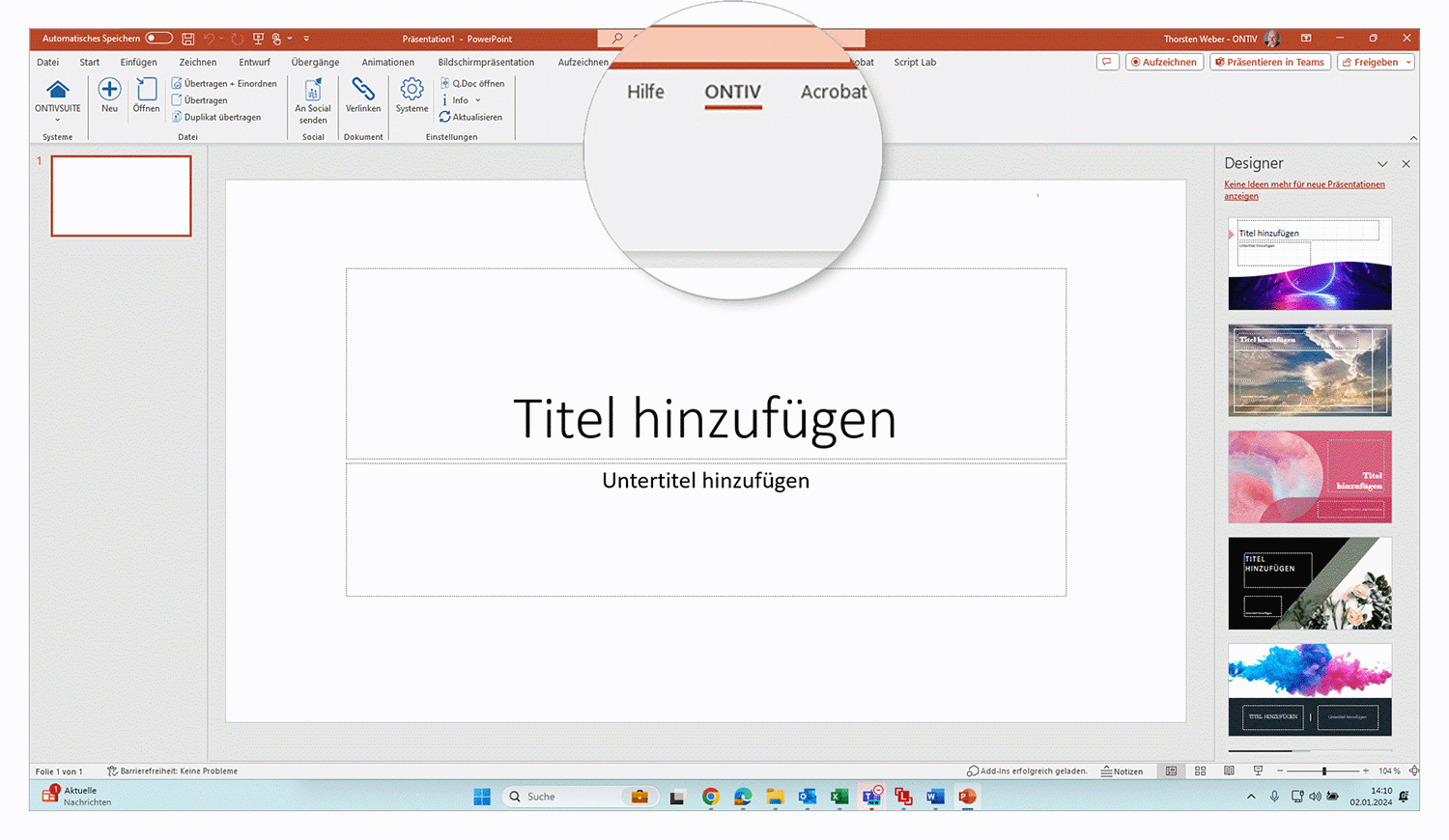The width and height of the screenshot is (1449, 840).
Task: Click Keine Ideen mehr anzeigen link
Action: (1303, 189)
